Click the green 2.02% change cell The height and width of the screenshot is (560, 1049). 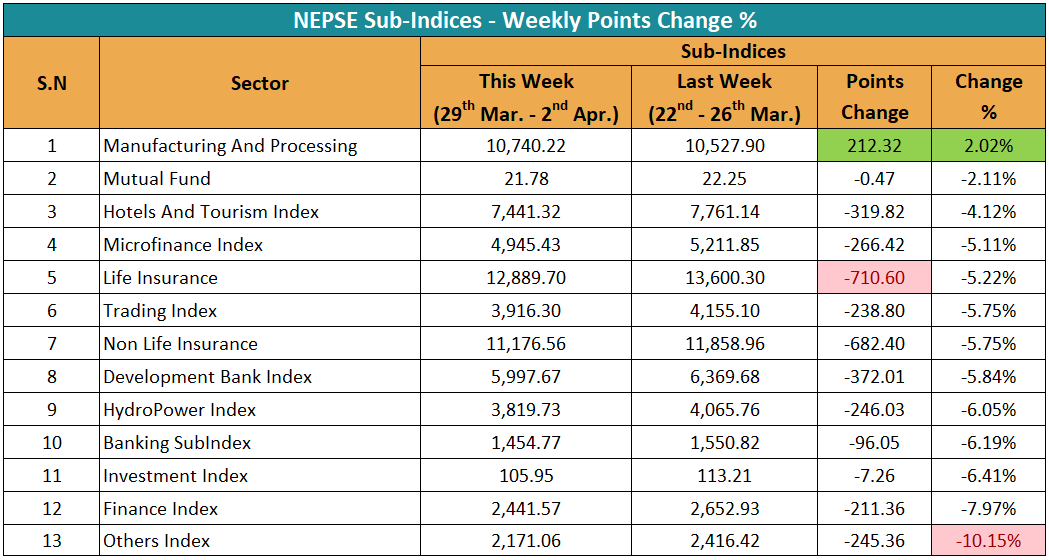click(x=988, y=146)
